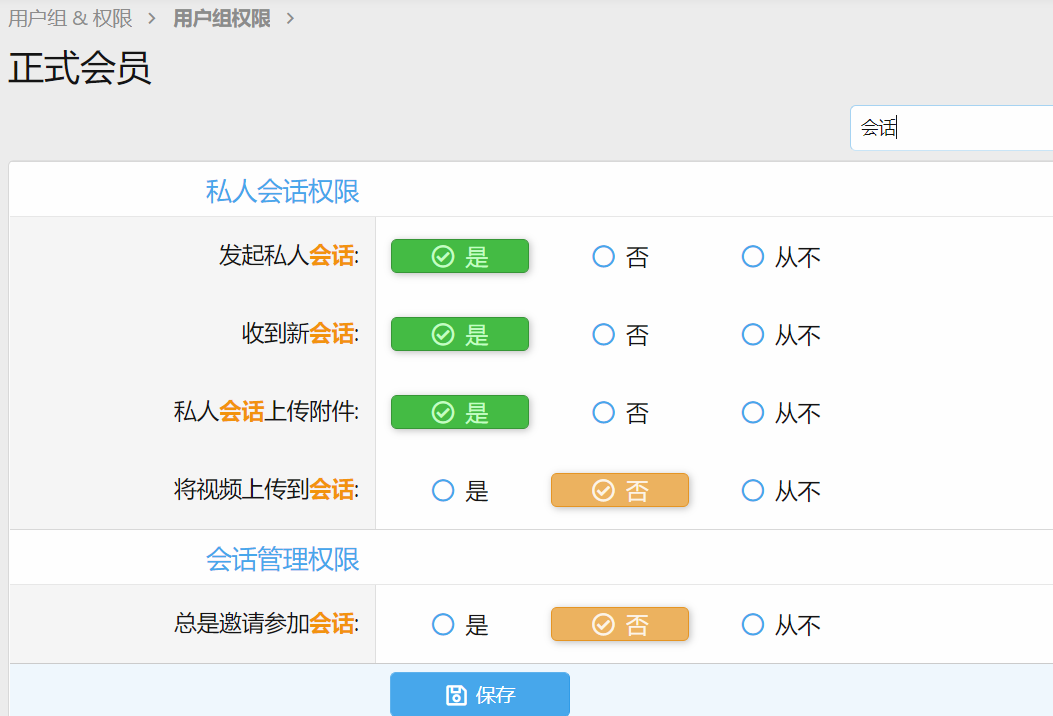The width and height of the screenshot is (1053, 716).
Task: Click the breadcrumb chevron after 用户组权限
Action: click(x=290, y=19)
